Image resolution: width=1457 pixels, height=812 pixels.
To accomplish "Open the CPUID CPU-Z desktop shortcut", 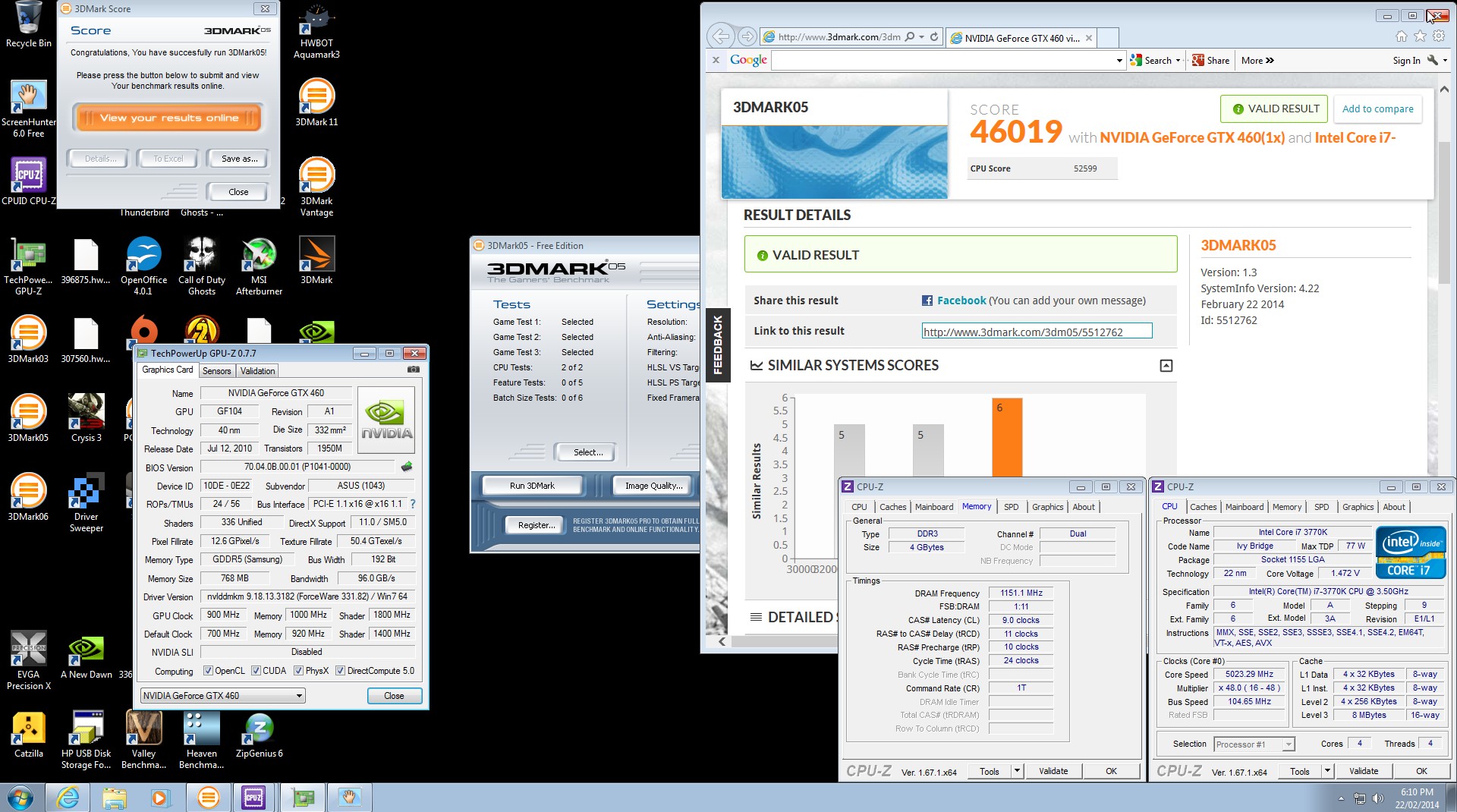I will point(28,181).
